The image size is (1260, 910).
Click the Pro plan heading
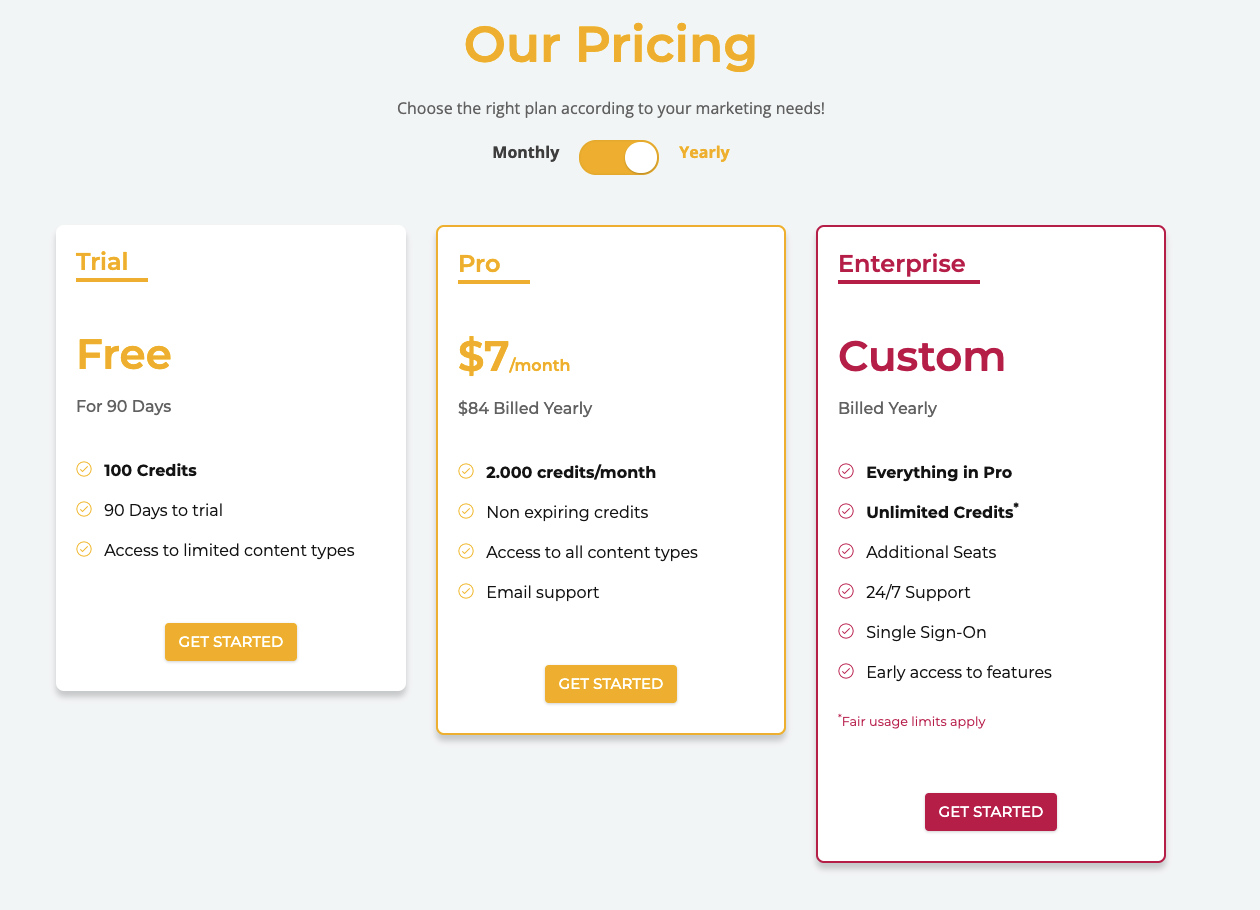[479, 264]
